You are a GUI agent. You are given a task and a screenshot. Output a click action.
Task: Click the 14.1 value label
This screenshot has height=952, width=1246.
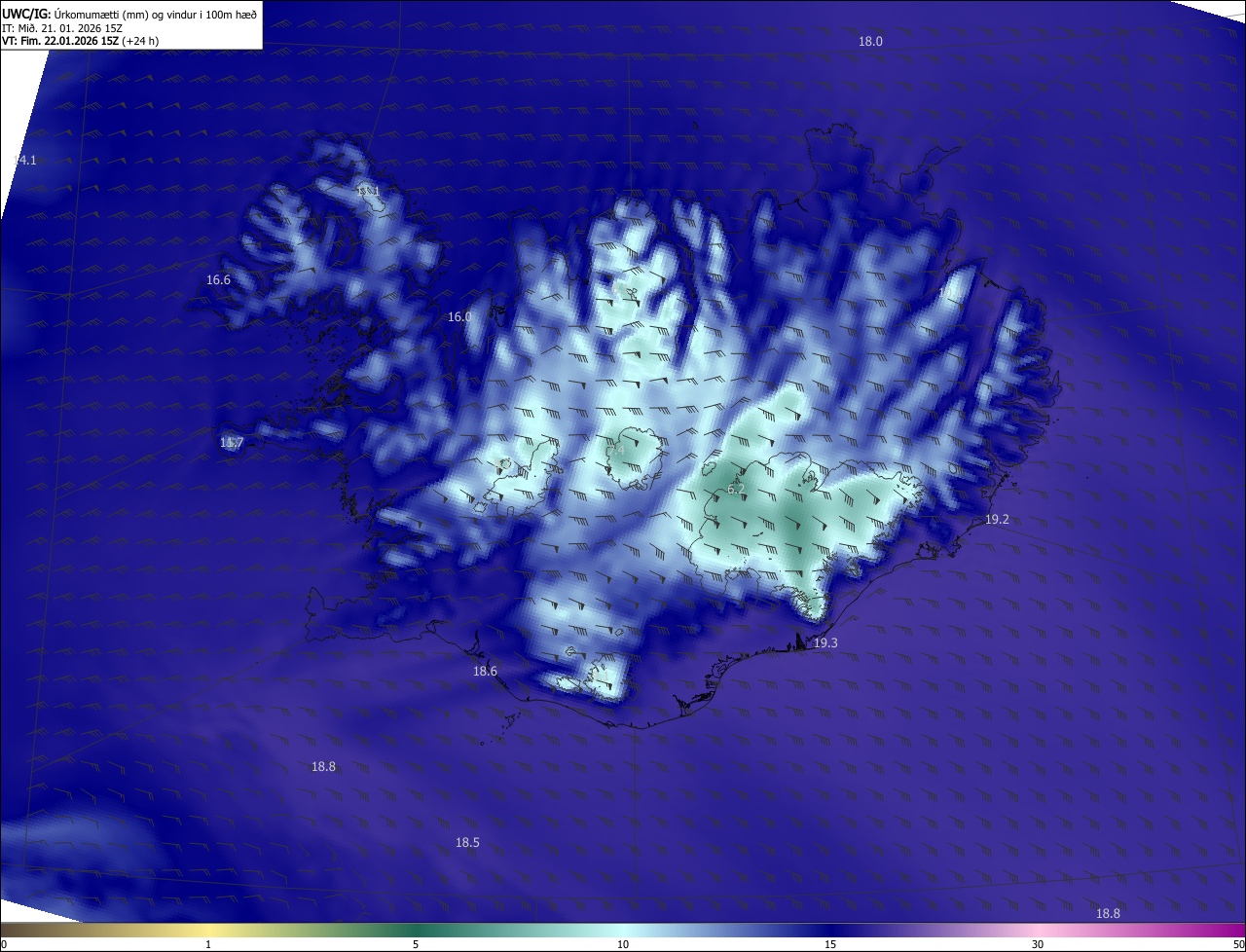tap(24, 161)
